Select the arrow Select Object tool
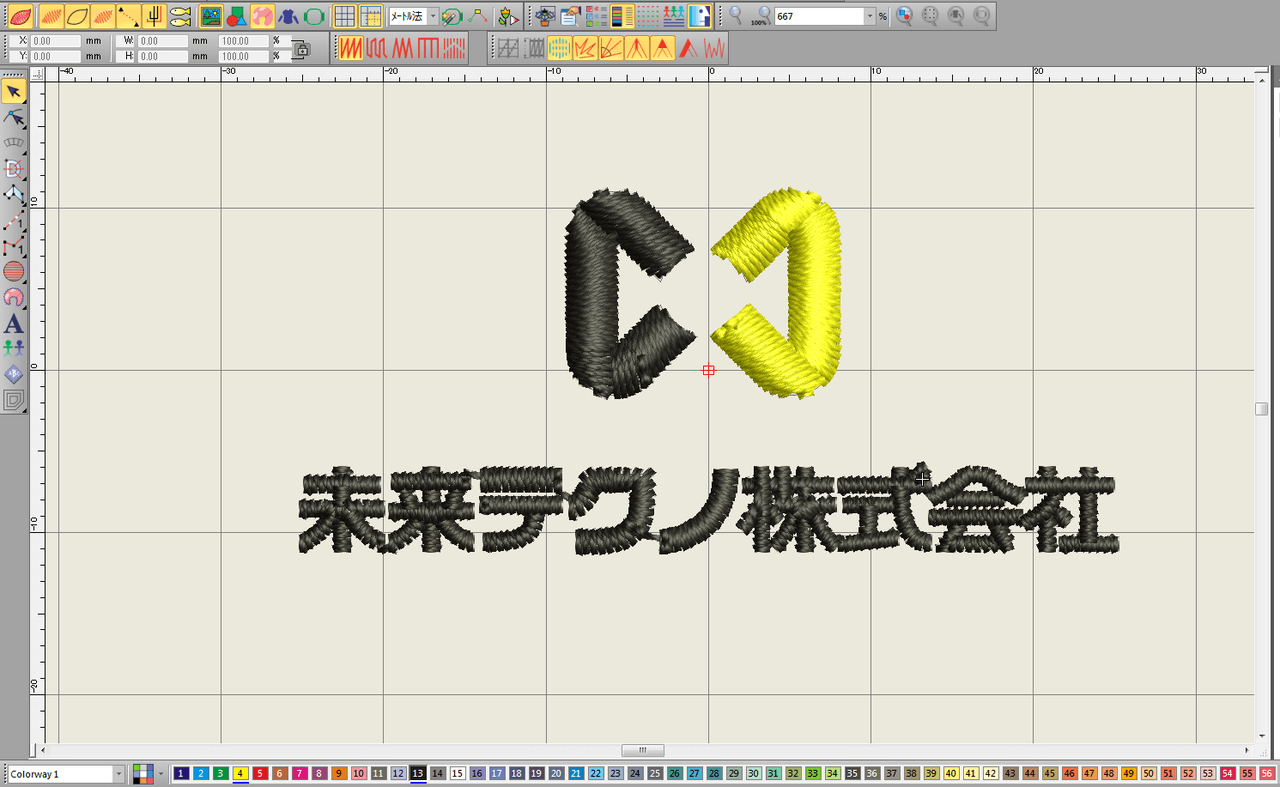Screen dimensions: 1280x787 (14, 92)
